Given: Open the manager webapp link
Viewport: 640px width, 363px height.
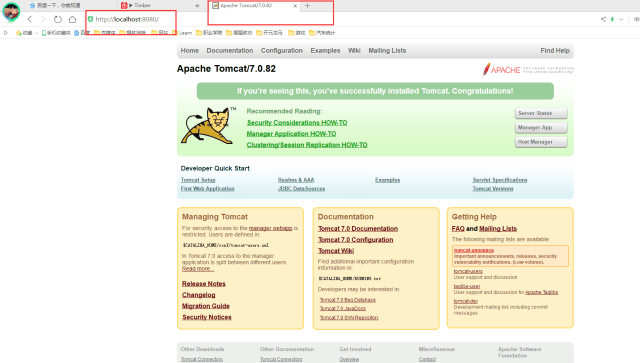Looking at the screenshot, I should tap(271, 228).
